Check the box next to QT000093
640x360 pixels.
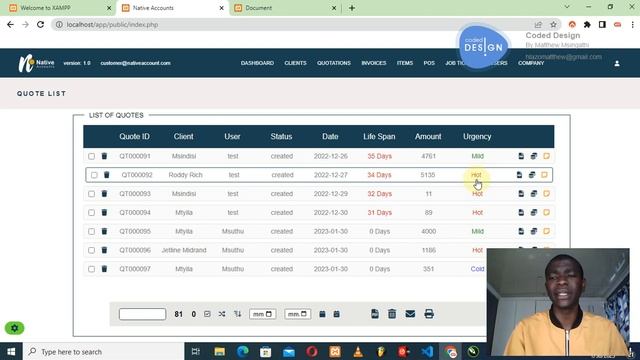[91, 193]
